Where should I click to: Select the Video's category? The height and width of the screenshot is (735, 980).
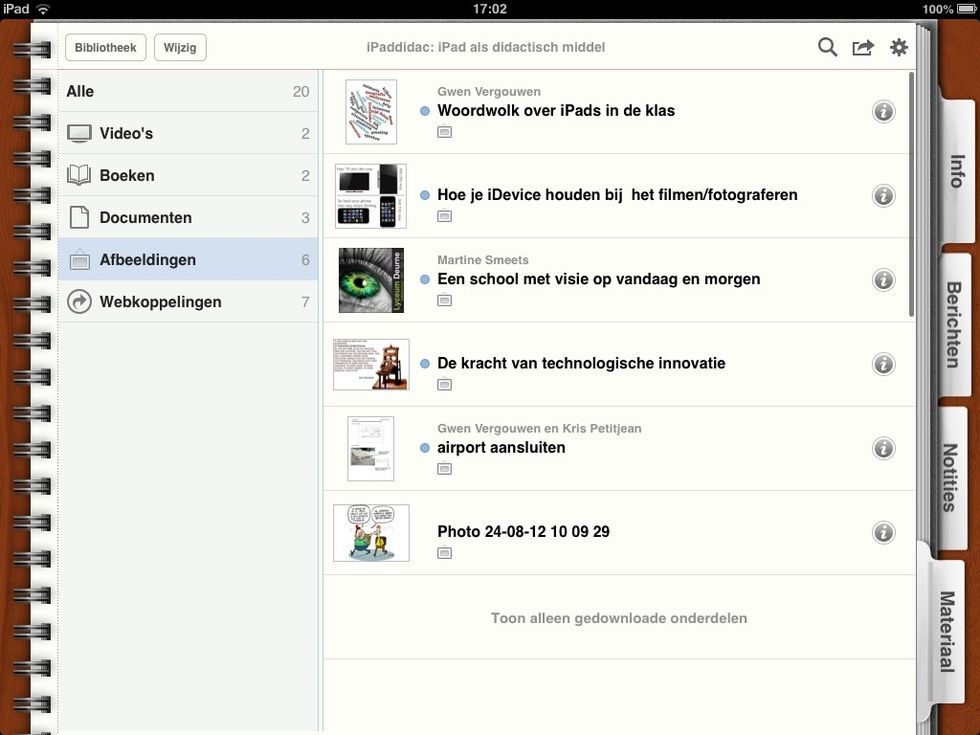188,133
